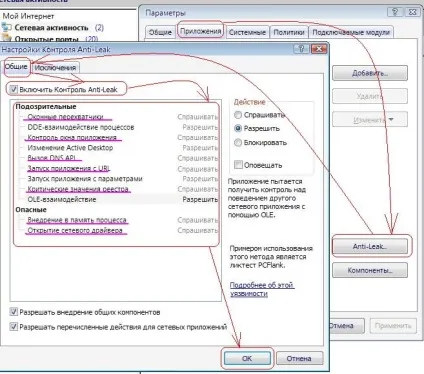This screenshot has height=374, width=424.
Task: Select the Изменение Active Desktop row
Action: (117, 148)
